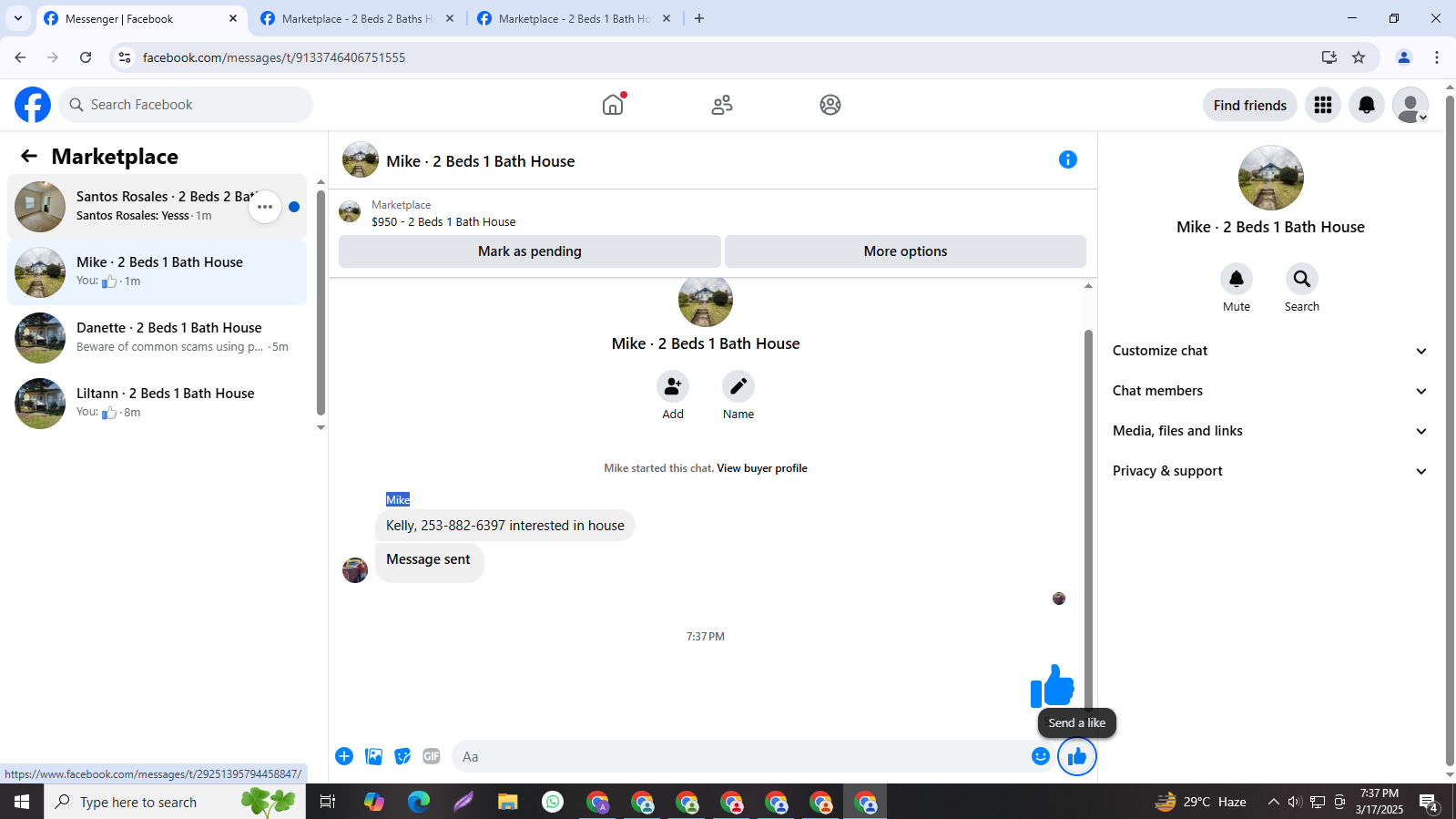The width and height of the screenshot is (1456, 819).
Task: Open the emoji picker
Action: 1041,756
